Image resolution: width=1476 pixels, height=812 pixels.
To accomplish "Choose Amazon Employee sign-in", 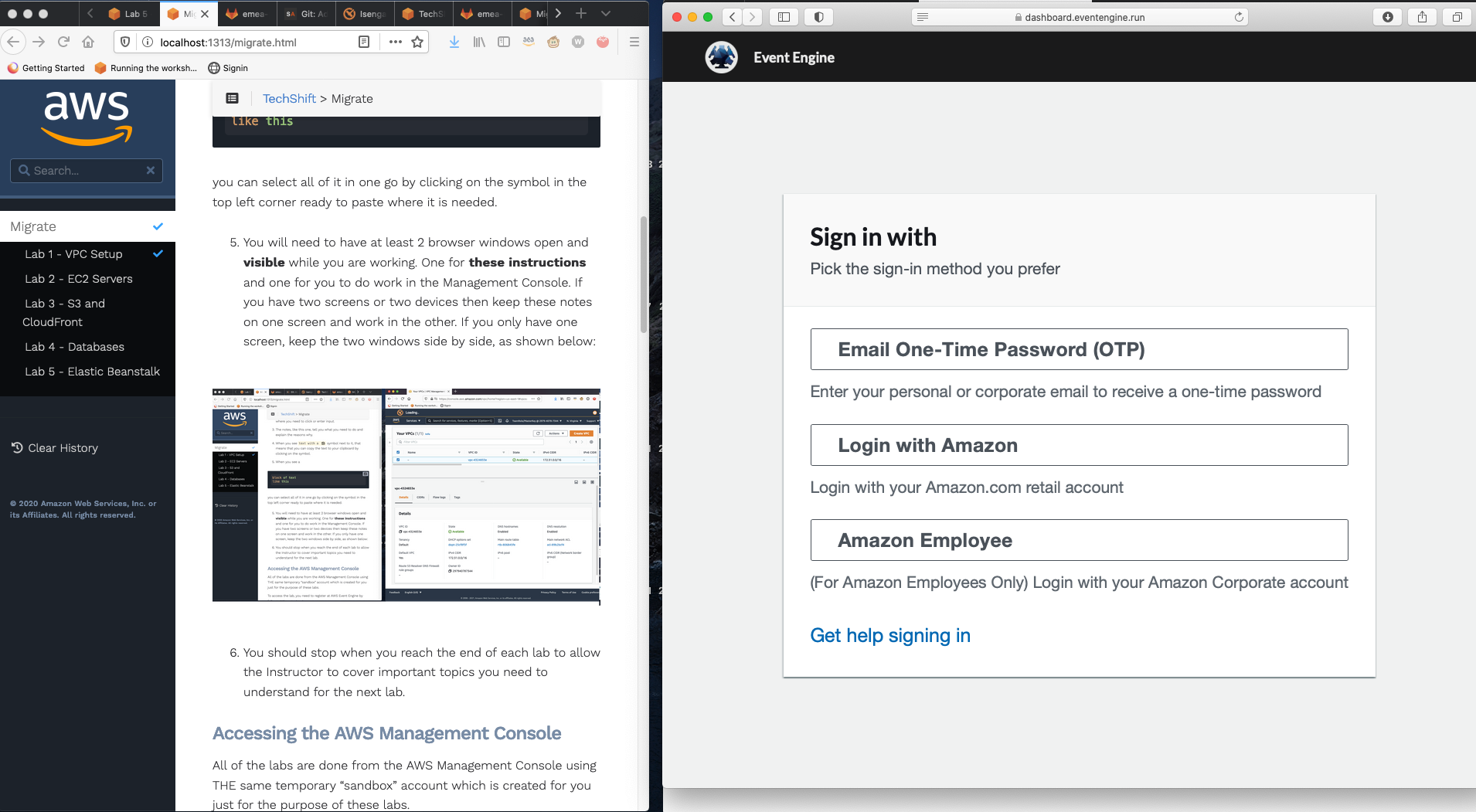I will (x=1079, y=540).
